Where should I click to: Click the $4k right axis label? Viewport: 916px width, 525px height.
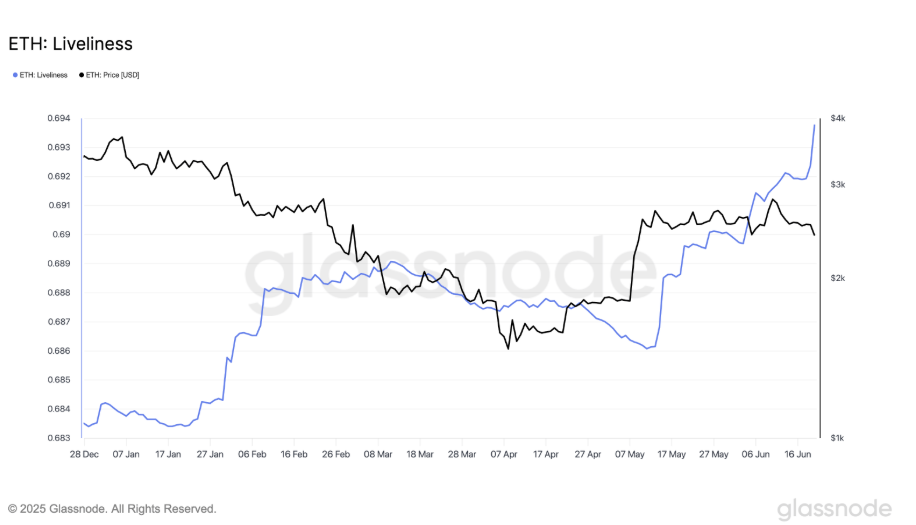[x=838, y=118]
